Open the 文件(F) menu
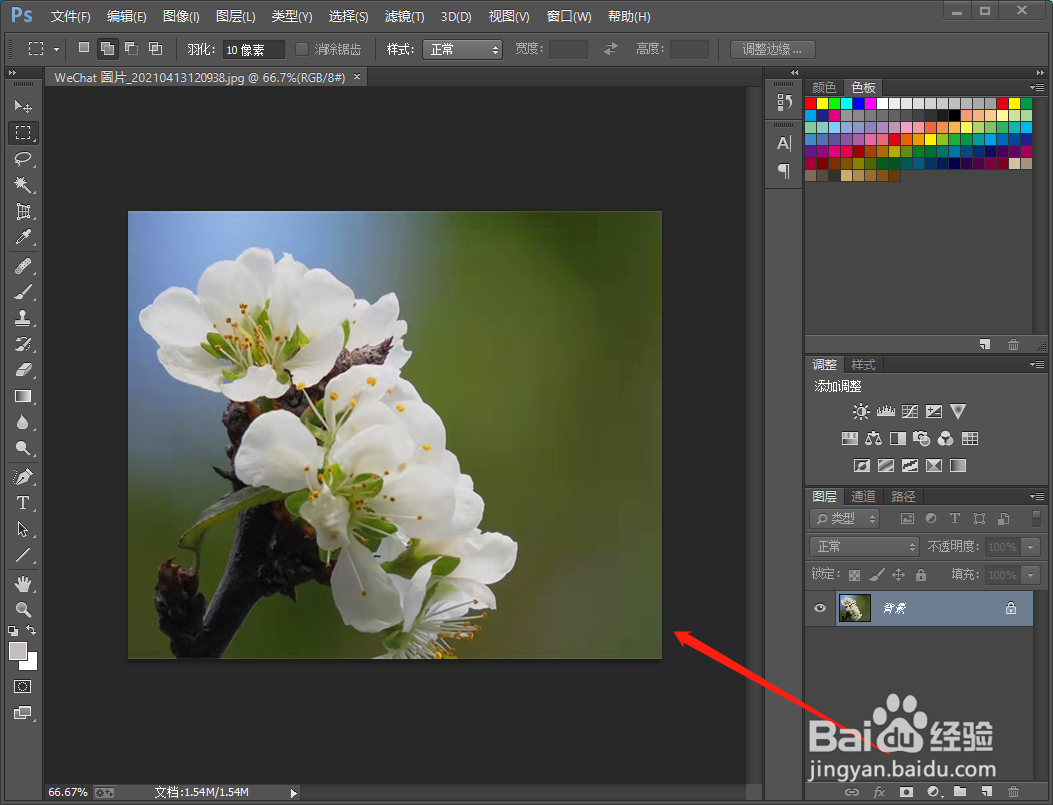Image resolution: width=1053 pixels, height=805 pixels. click(71, 16)
